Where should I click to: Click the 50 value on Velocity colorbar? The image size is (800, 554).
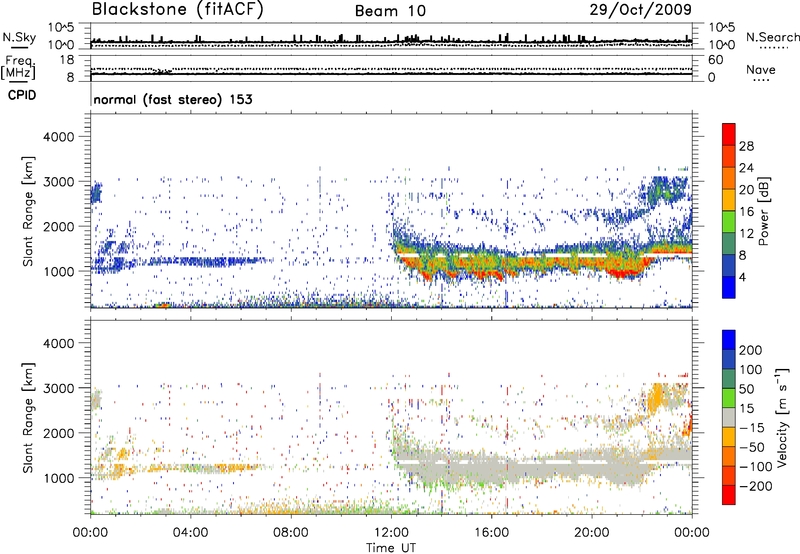[746, 389]
